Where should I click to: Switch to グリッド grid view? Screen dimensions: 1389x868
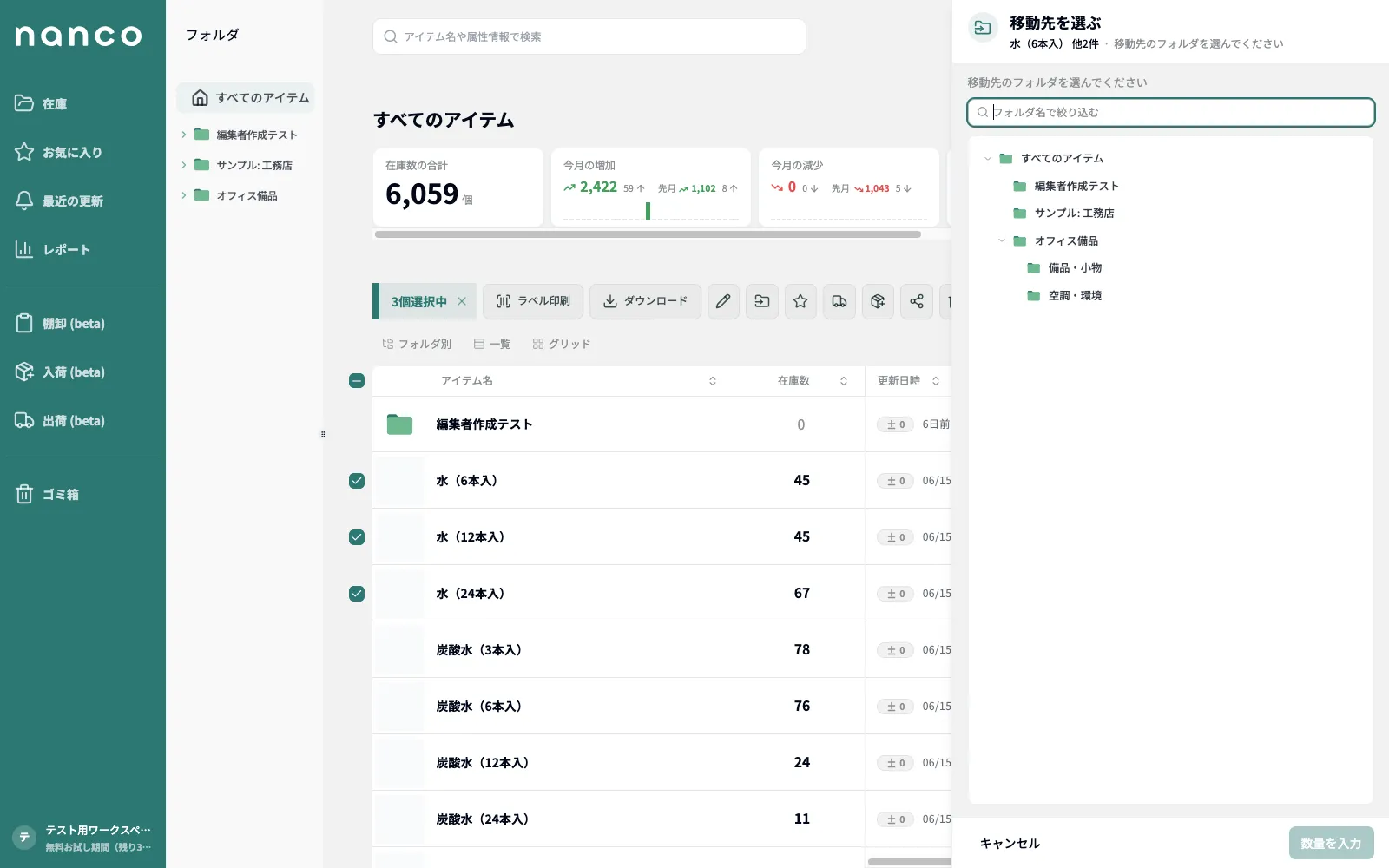tap(562, 344)
